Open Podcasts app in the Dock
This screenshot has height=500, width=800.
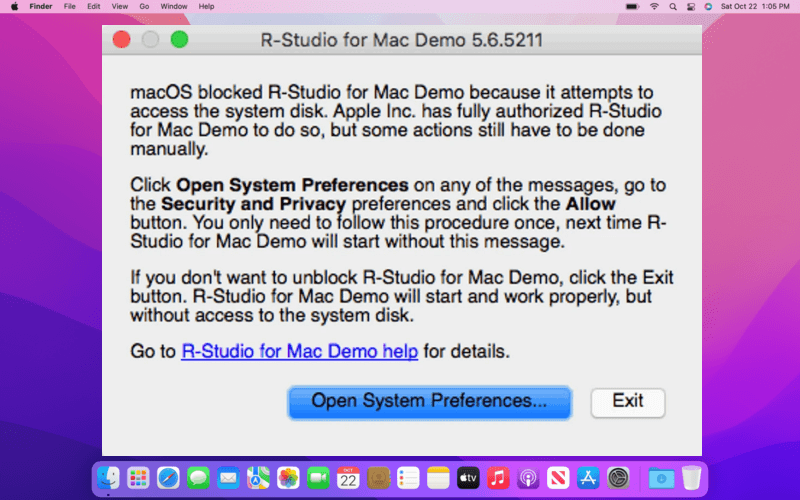[x=528, y=479]
